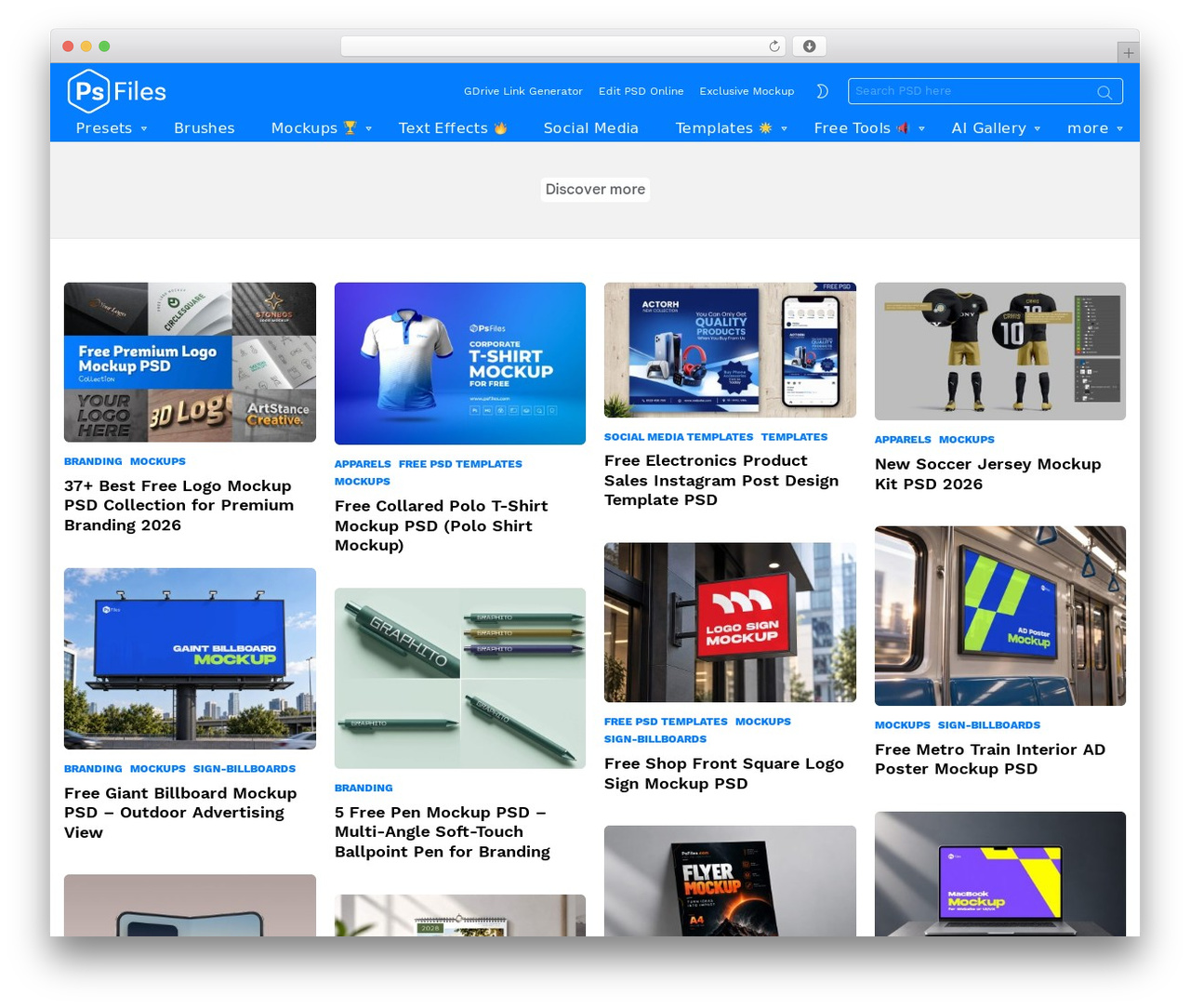Screen dimensions: 1190x1008
Task: Open the Giant Billboard Mockup thumbnail
Action: click(x=190, y=658)
